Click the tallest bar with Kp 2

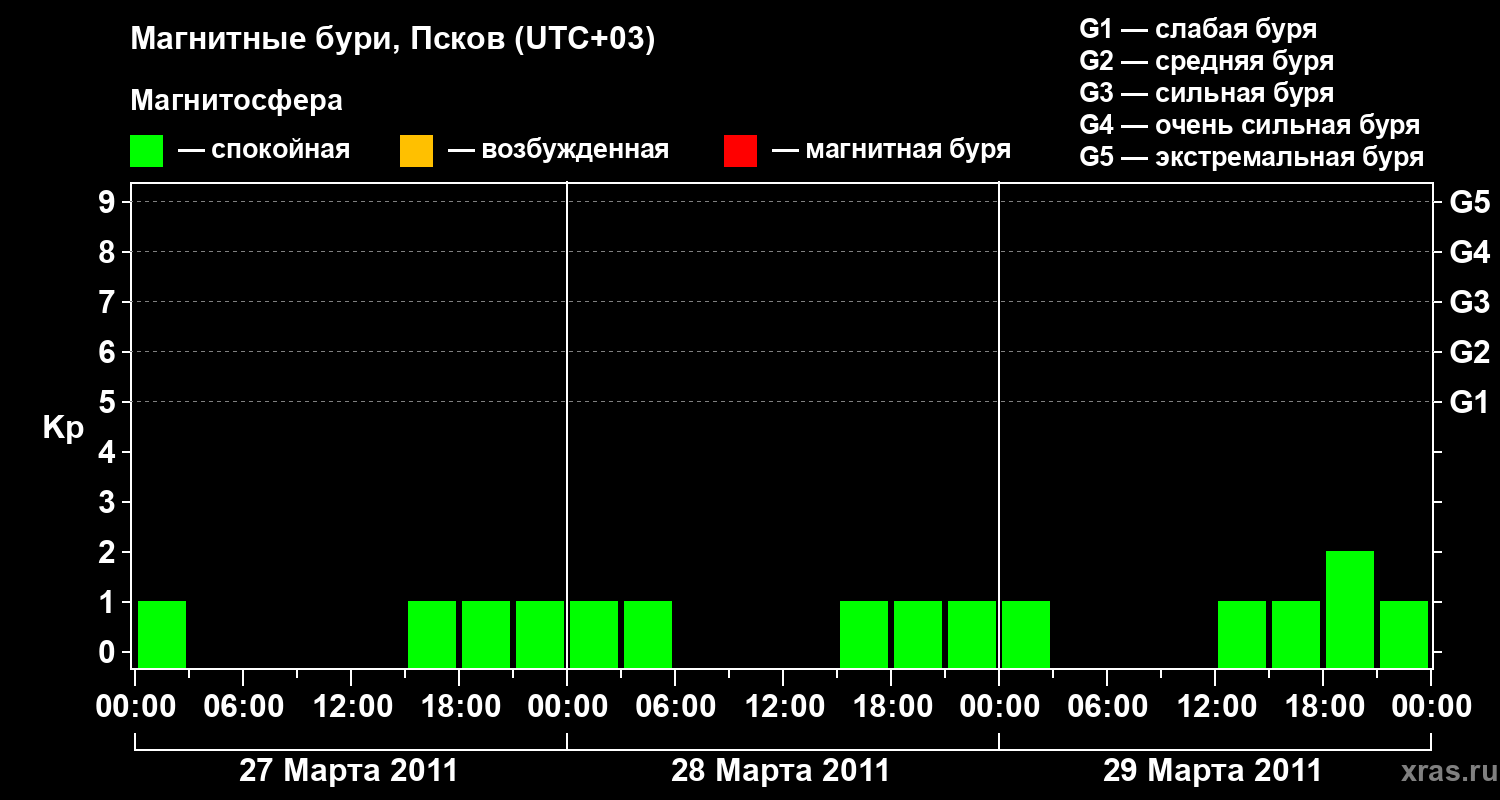[x=1350, y=609]
